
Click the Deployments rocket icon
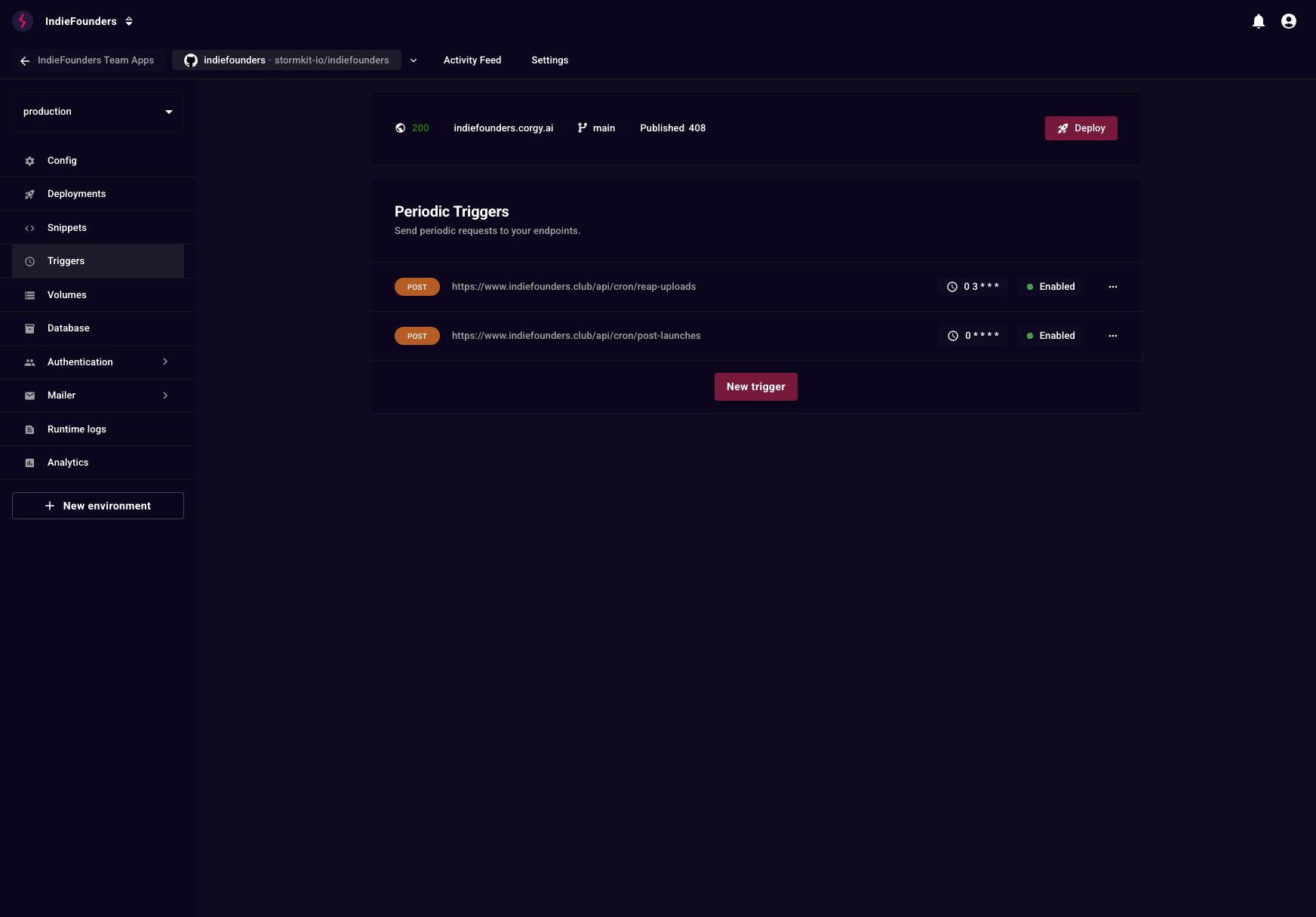[30, 195]
